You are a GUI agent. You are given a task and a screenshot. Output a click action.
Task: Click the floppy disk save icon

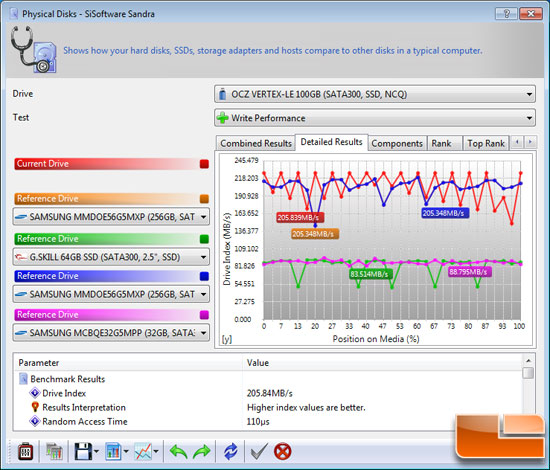tap(83, 451)
